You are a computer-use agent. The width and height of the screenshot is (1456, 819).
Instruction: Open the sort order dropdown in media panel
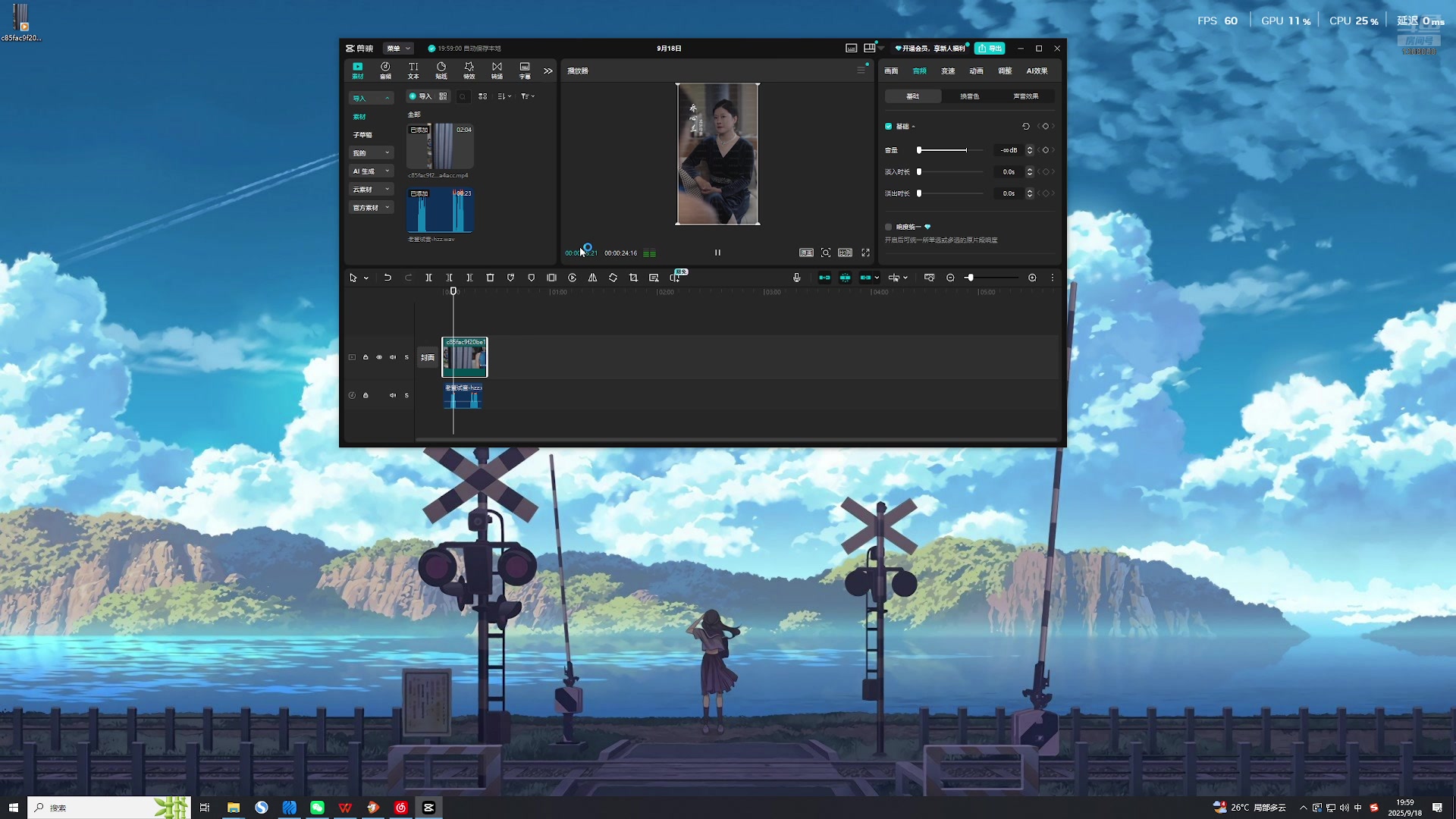click(x=504, y=96)
